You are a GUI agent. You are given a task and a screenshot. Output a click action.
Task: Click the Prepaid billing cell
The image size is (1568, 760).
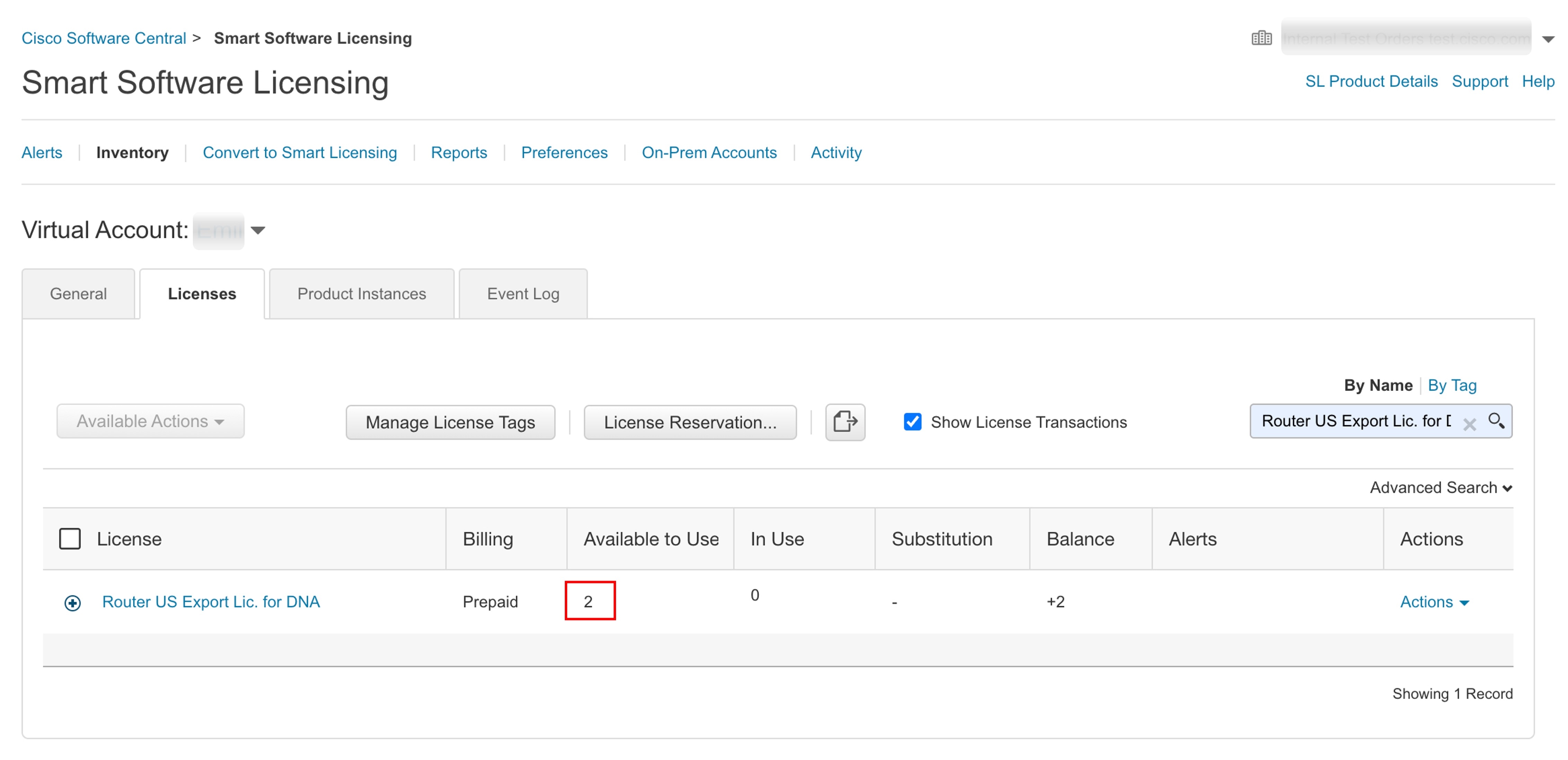(x=490, y=602)
